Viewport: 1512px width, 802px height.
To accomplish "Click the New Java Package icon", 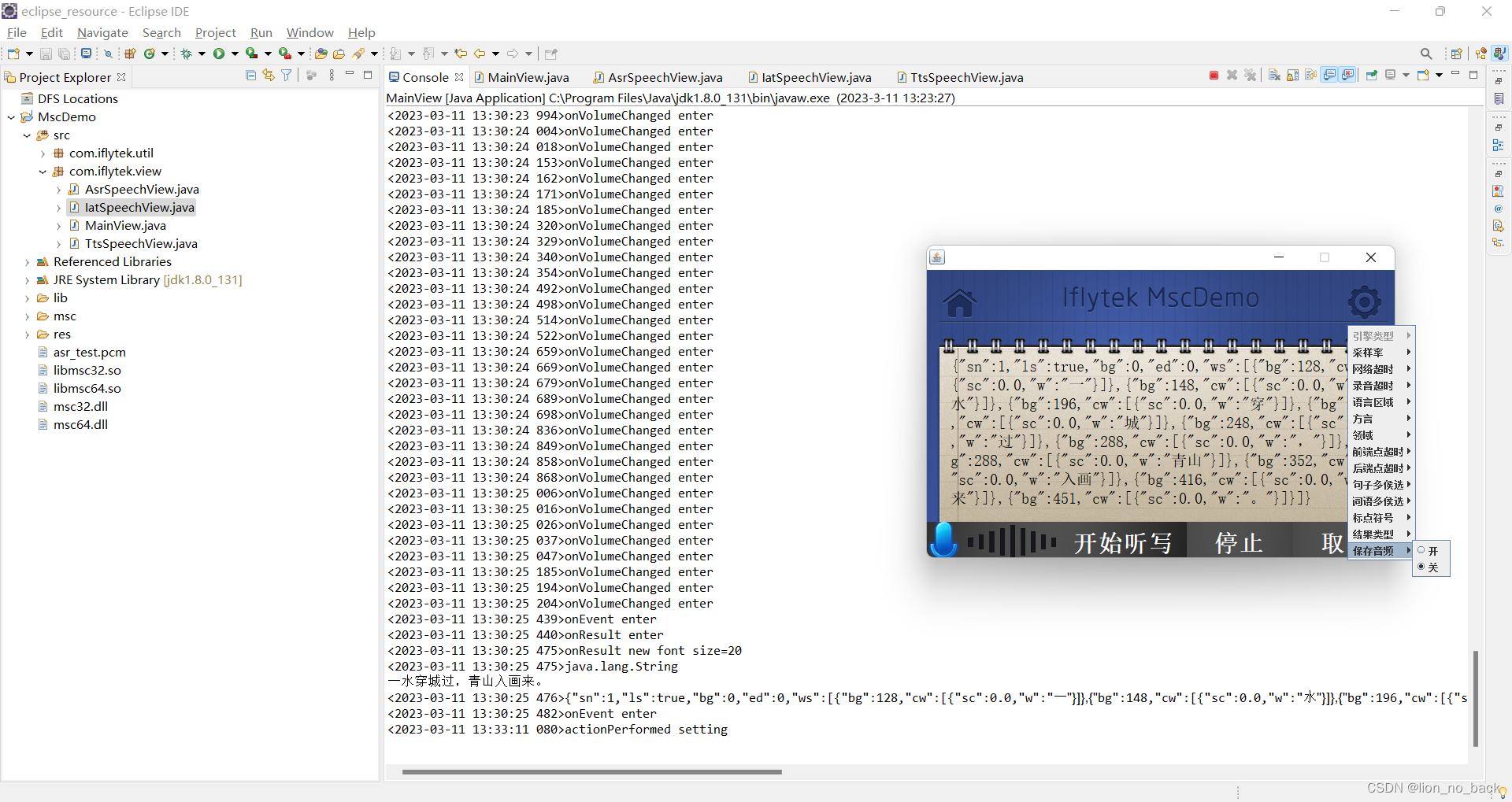I will point(130,54).
